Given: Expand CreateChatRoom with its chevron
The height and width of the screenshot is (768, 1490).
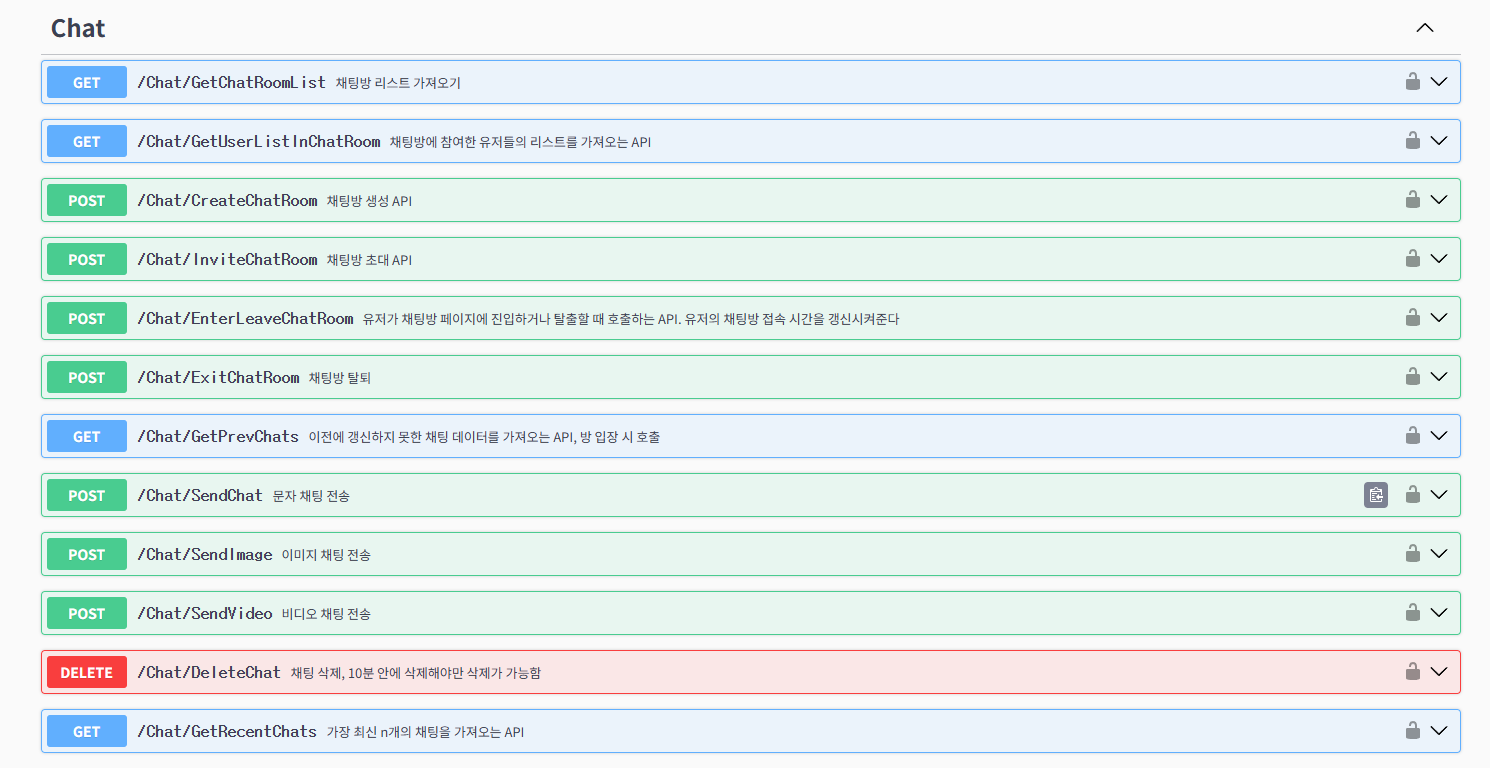Looking at the screenshot, I should pos(1439,199).
